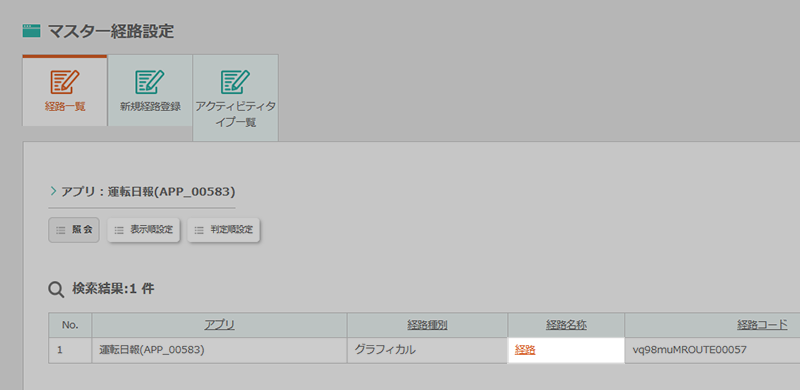Open the アクティビティタイプ一覧 tab
800x390 pixels.
coord(235,98)
